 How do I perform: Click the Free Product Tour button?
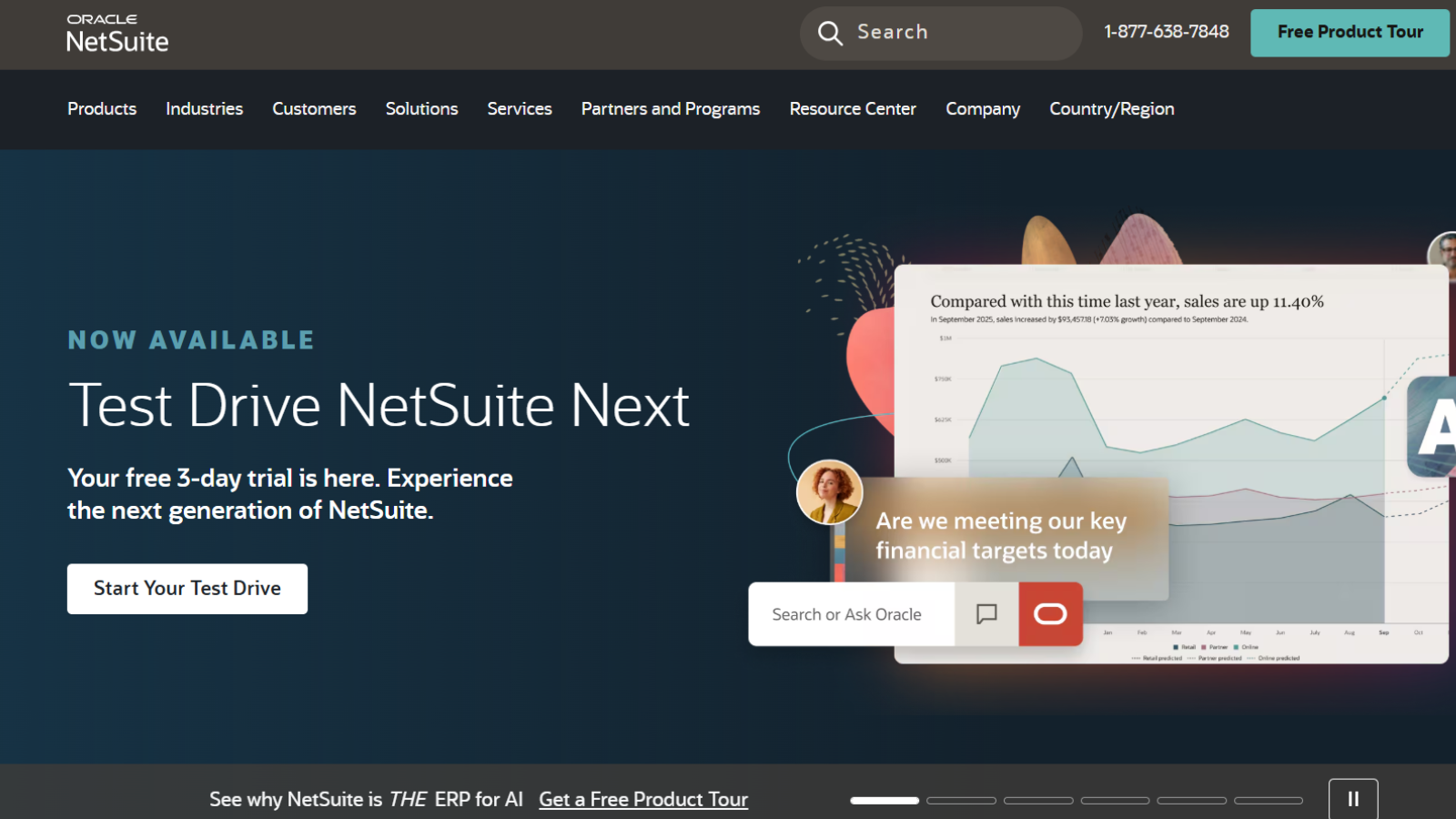point(1350,33)
